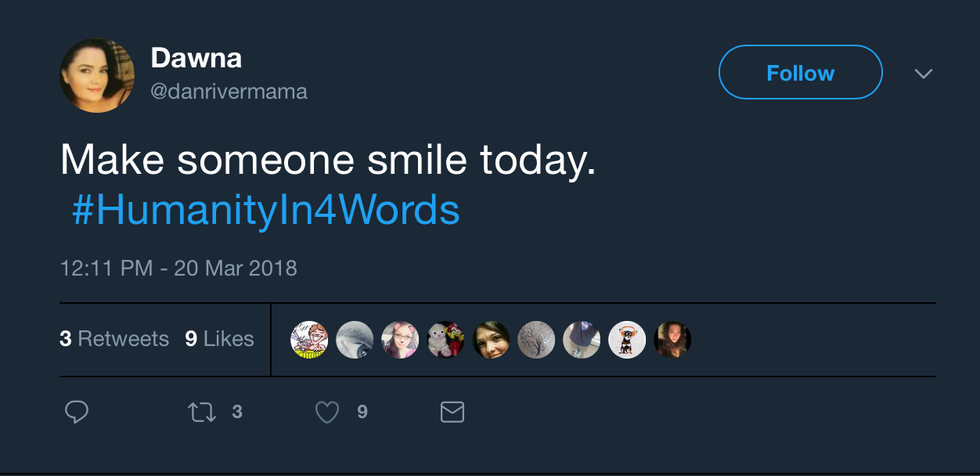Image resolution: width=980 pixels, height=476 pixels.
Task: Share tweet via Direct Message envelope icon
Action: pos(452,411)
